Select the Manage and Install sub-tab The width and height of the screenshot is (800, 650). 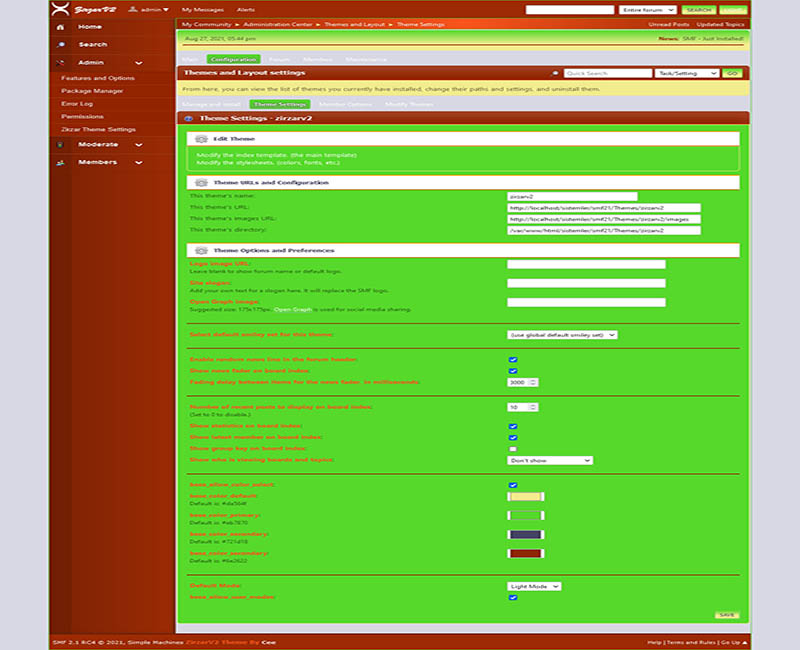pyautogui.click(x=211, y=104)
